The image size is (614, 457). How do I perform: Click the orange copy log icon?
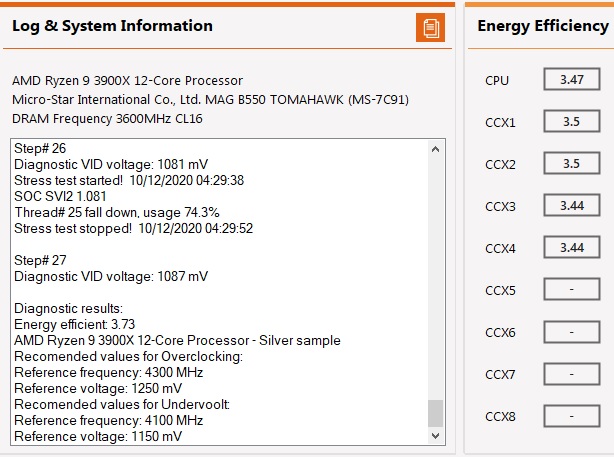pyautogui.click(x=430, y=27)
